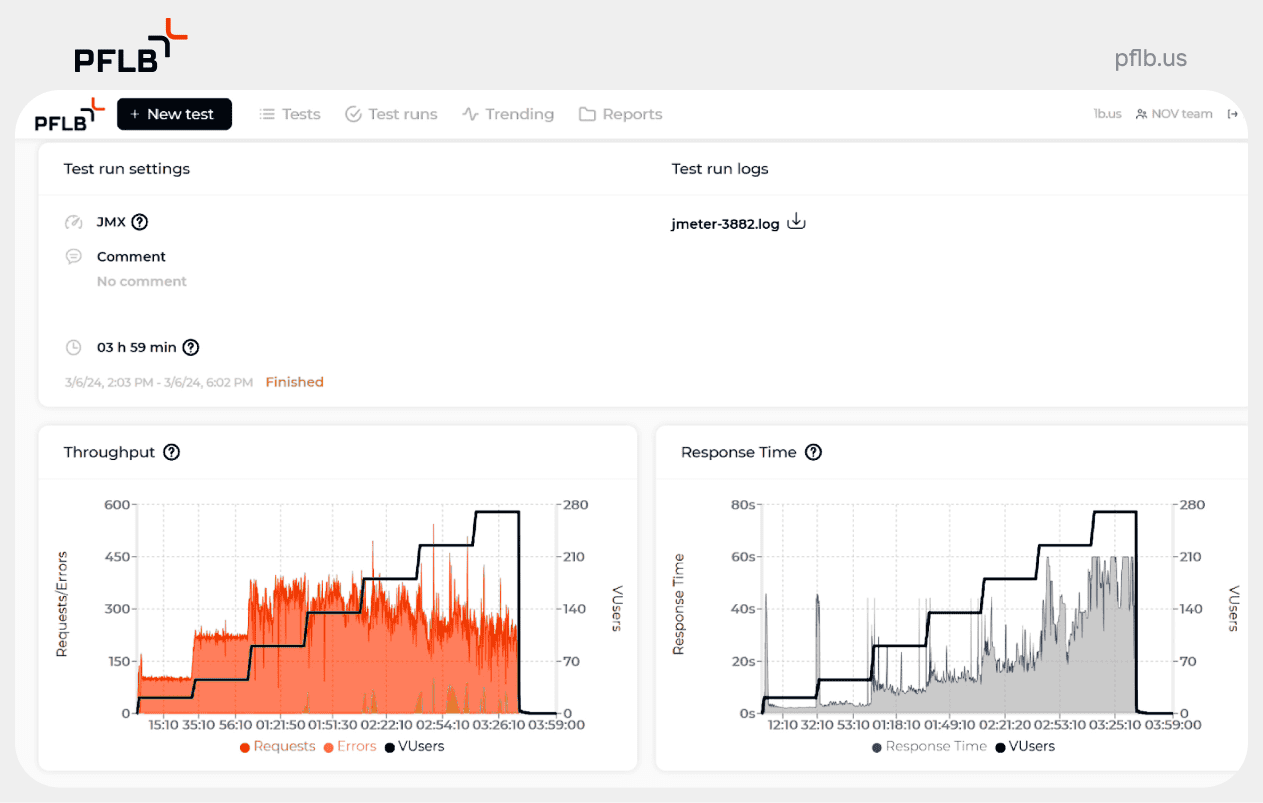This screenshot has height=803, width=1263.
Task: Click the test run date range text
Action: 159,382
